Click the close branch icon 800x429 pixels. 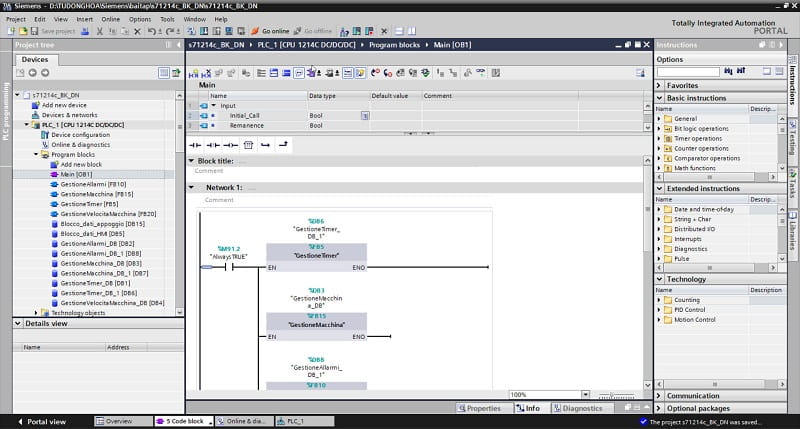pyautogui.click(x=283, y=145)
